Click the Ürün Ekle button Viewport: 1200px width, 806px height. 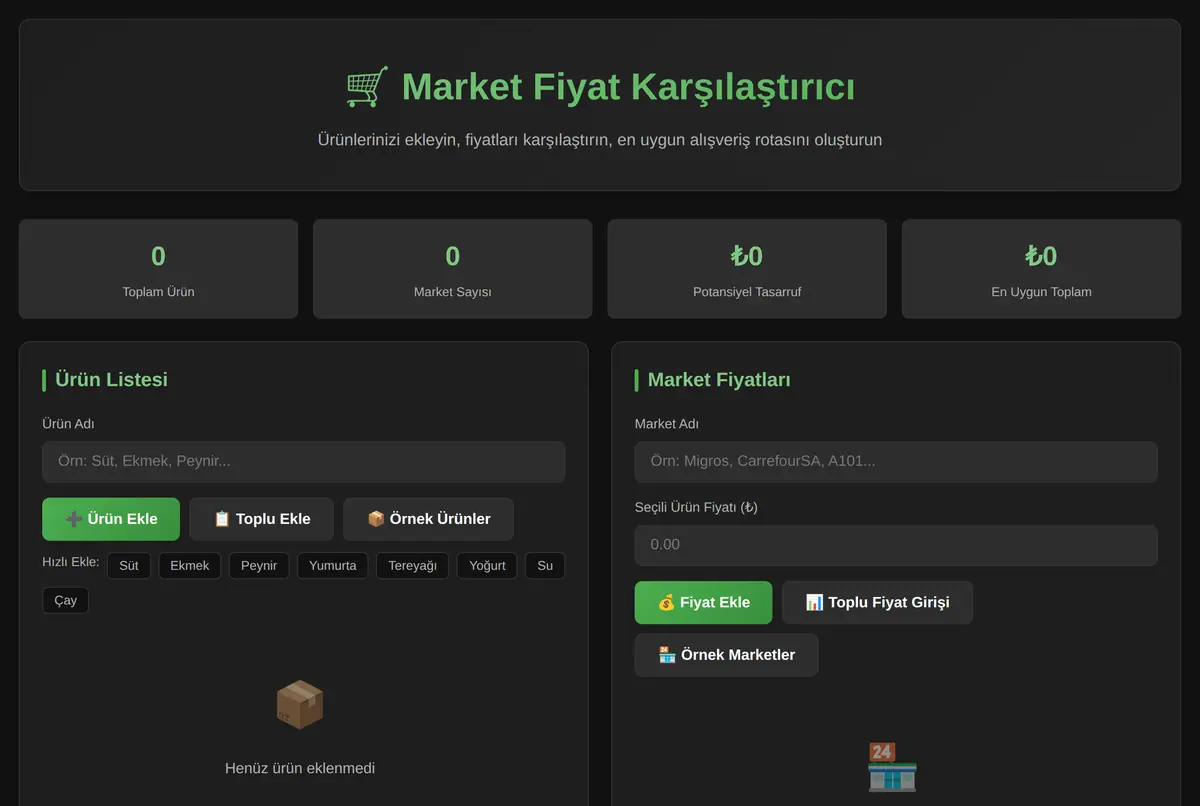tap(111, 519)
